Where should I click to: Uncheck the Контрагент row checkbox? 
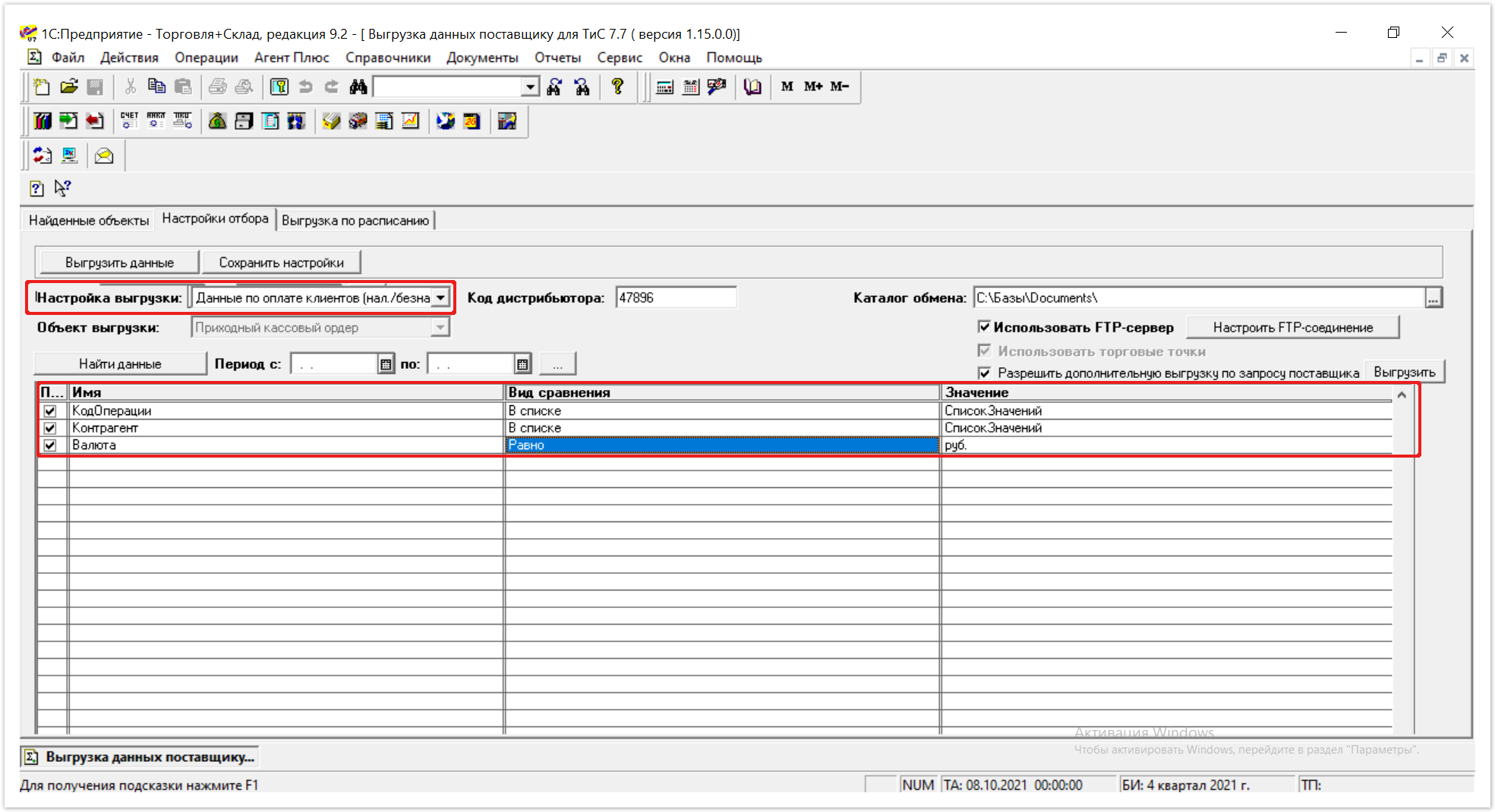point(50,428)
